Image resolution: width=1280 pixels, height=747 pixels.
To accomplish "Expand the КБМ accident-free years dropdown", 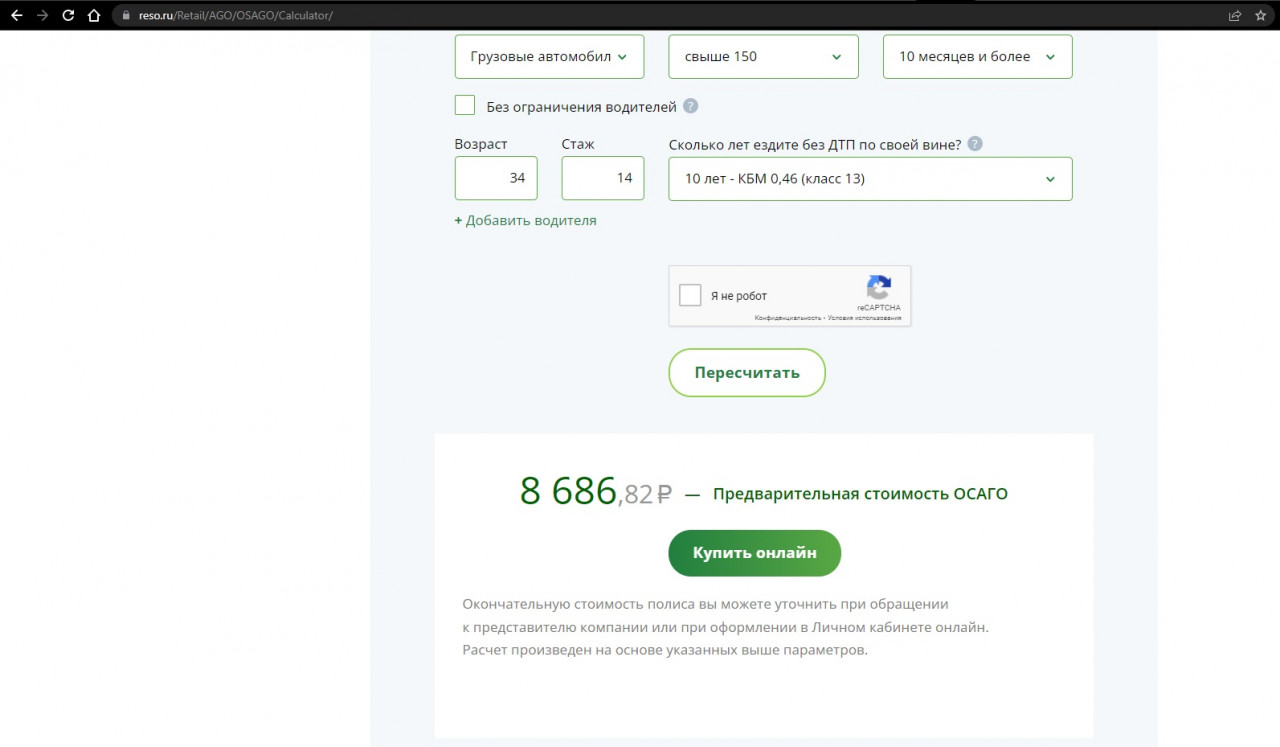I will click(x=870, y=179).
